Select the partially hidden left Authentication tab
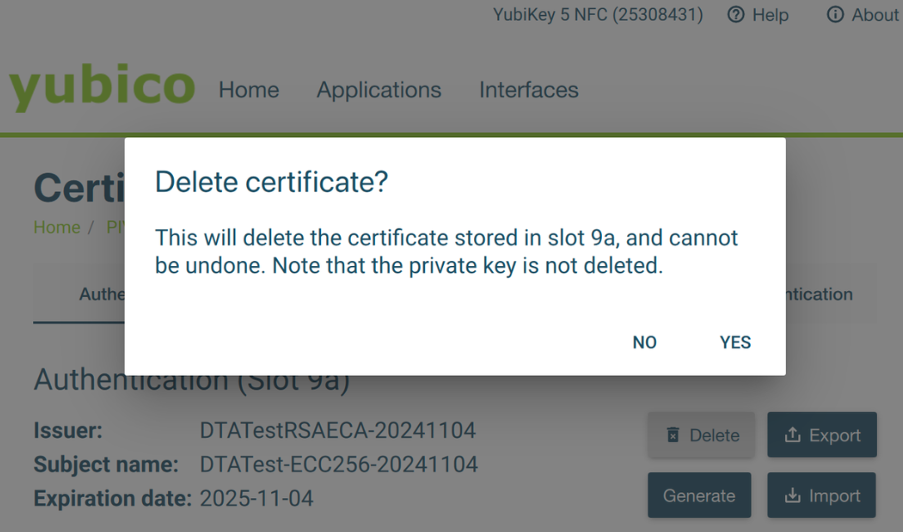The image size is (904, 532). [x=100, y=295]
